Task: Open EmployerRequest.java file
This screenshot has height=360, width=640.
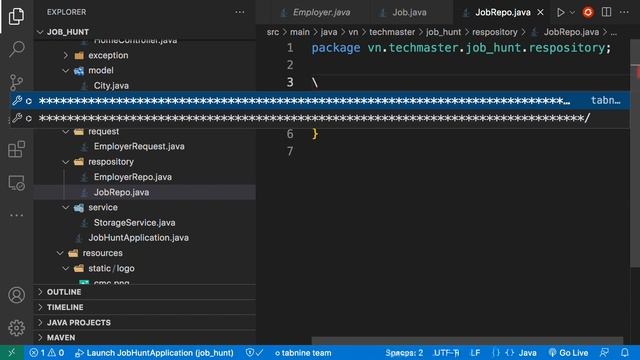Action: tap(139, 147)
